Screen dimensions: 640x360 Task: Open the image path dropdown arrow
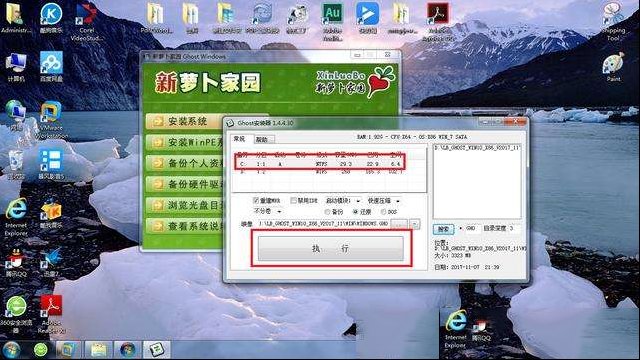coord(415,224)
